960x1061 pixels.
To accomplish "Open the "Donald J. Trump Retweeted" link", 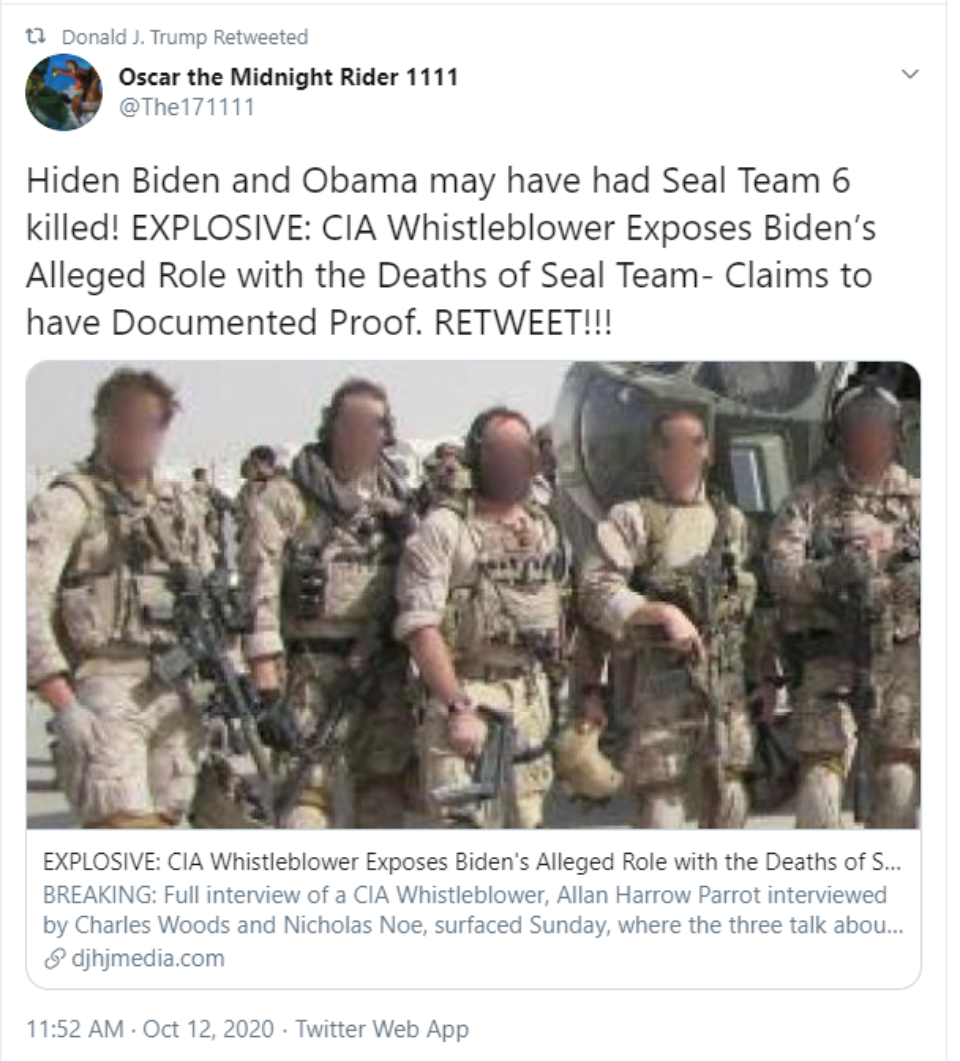I will click(185, 37).
